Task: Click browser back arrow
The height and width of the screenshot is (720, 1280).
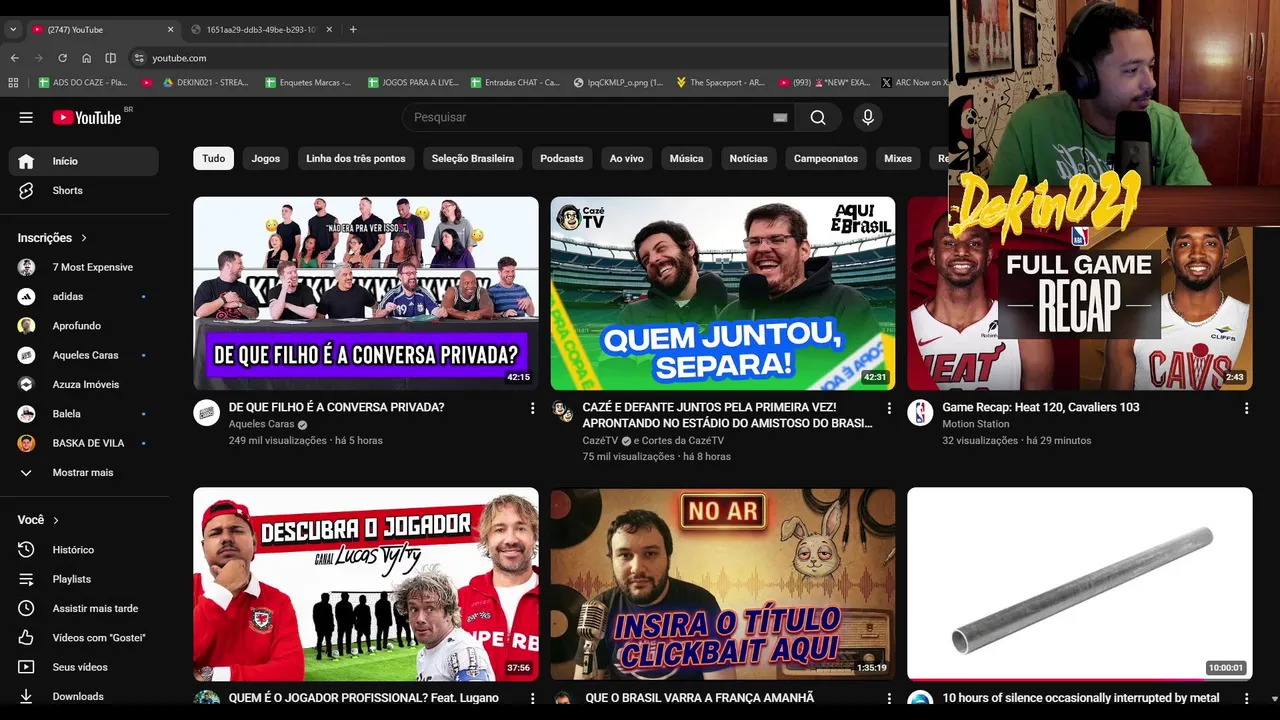Action: point(14,58)
